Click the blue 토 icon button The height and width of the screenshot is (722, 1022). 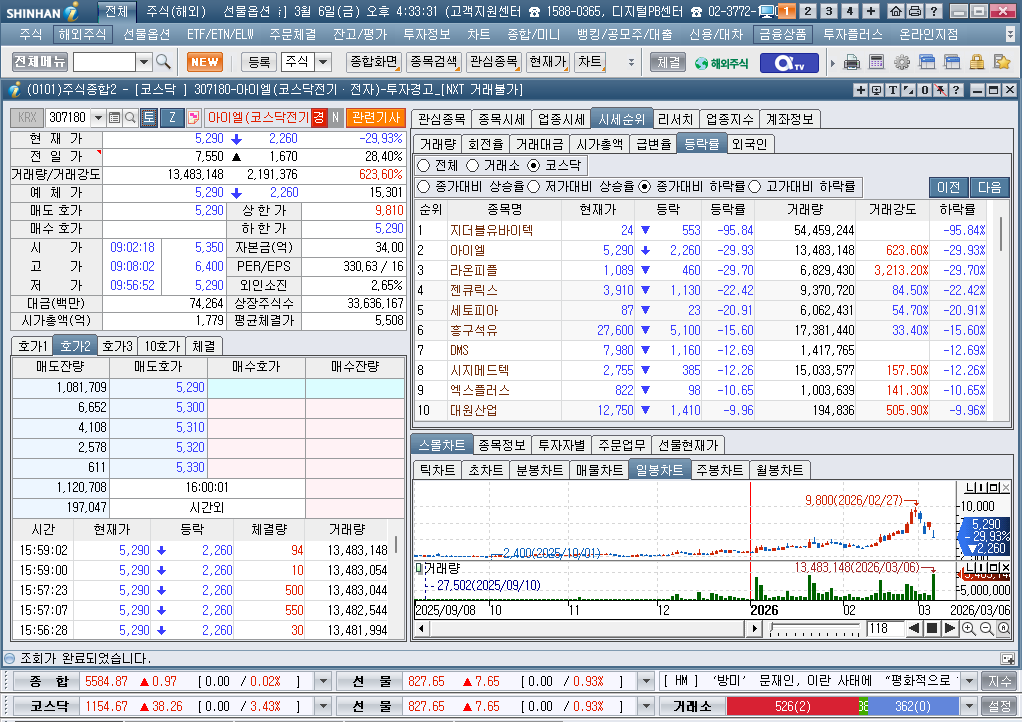pos(149,117)
